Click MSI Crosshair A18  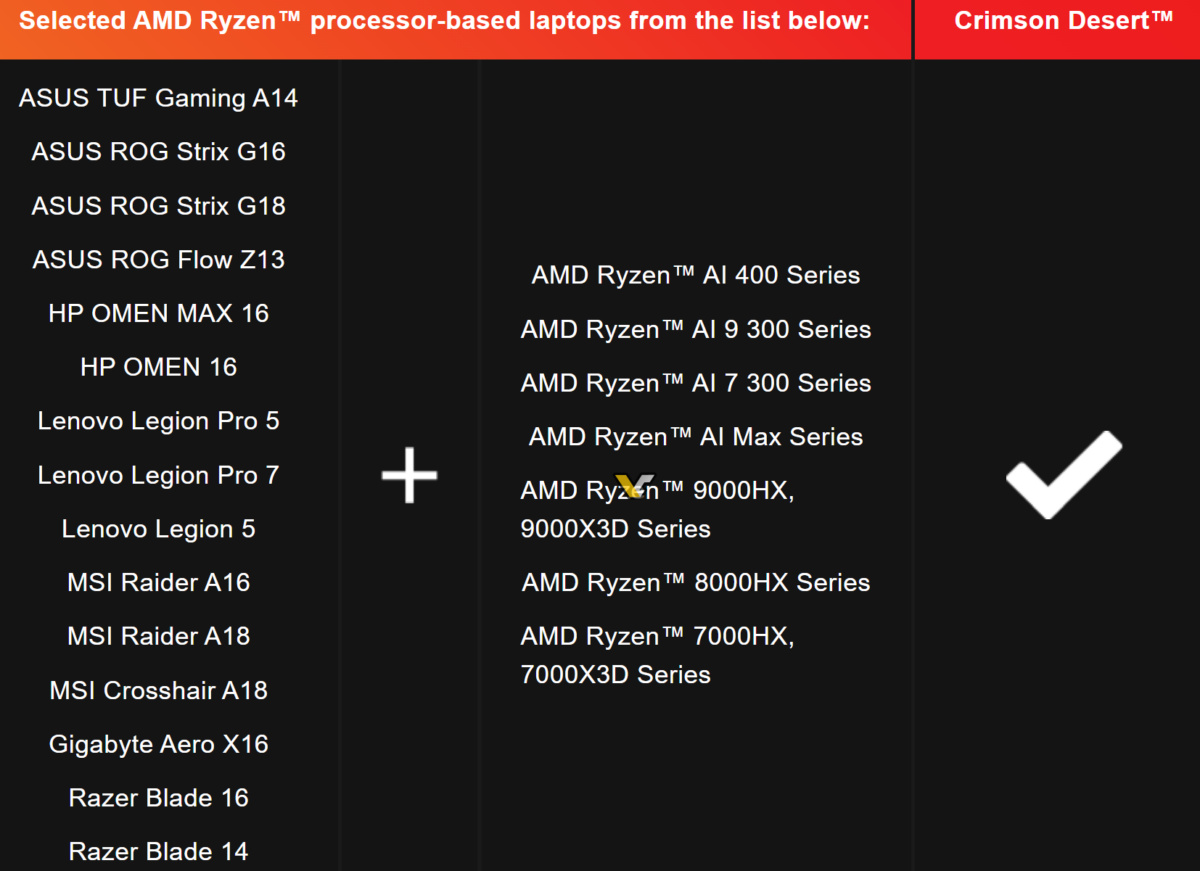(x=158, y=690)
